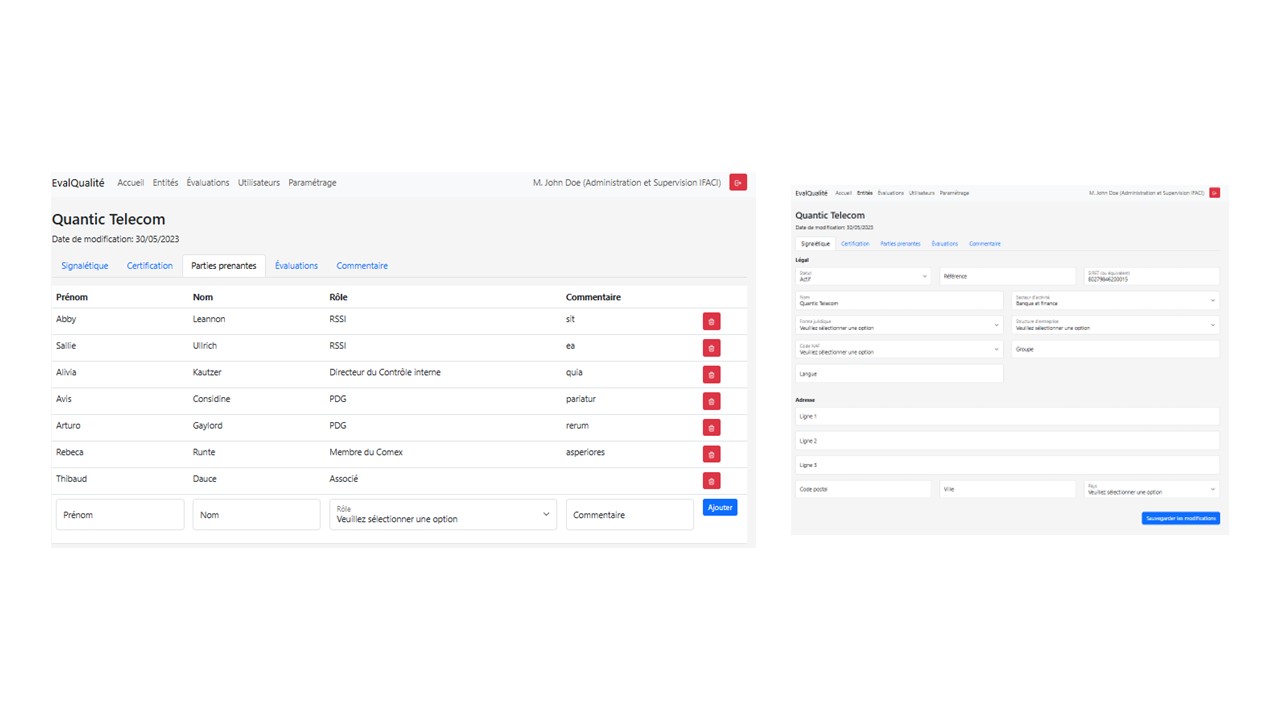The height and width of the screenshot is (720, 1280).
Task: Open Certification tab above the Légal form
Action: pos(855,244)
